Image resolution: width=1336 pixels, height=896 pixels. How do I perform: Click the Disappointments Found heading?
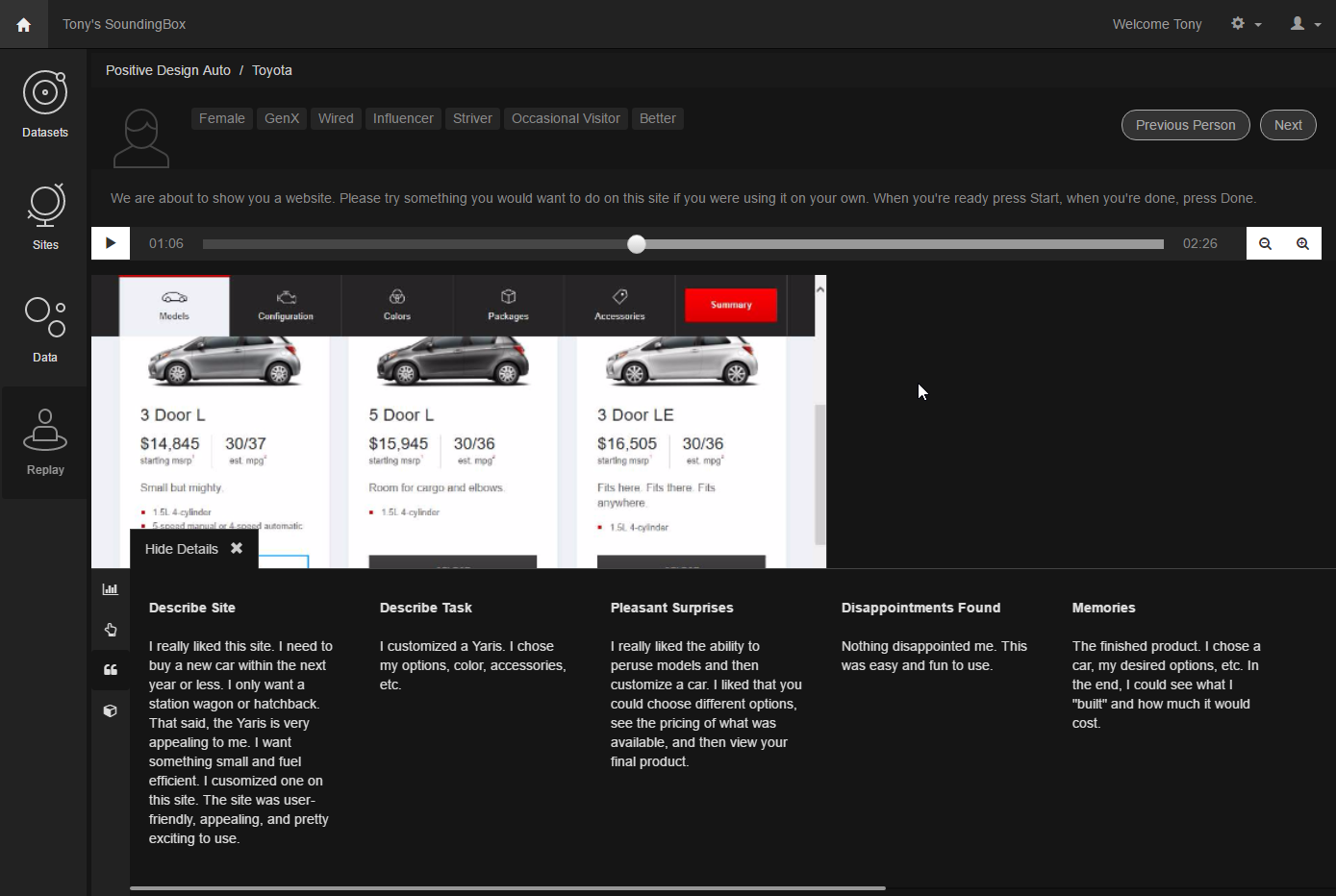(921, 608)
